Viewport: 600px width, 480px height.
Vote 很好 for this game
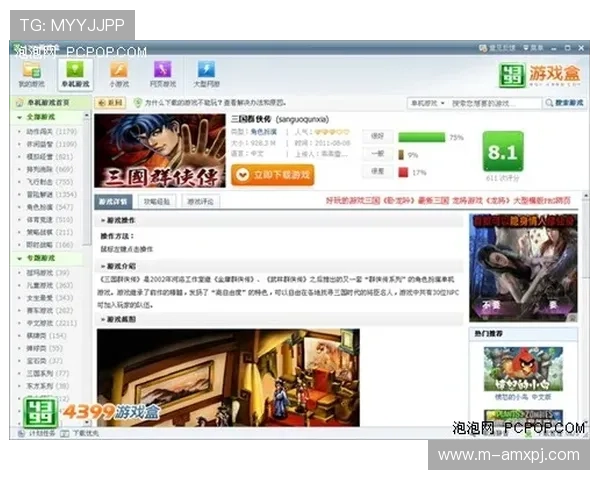click(x=377, y=136)
